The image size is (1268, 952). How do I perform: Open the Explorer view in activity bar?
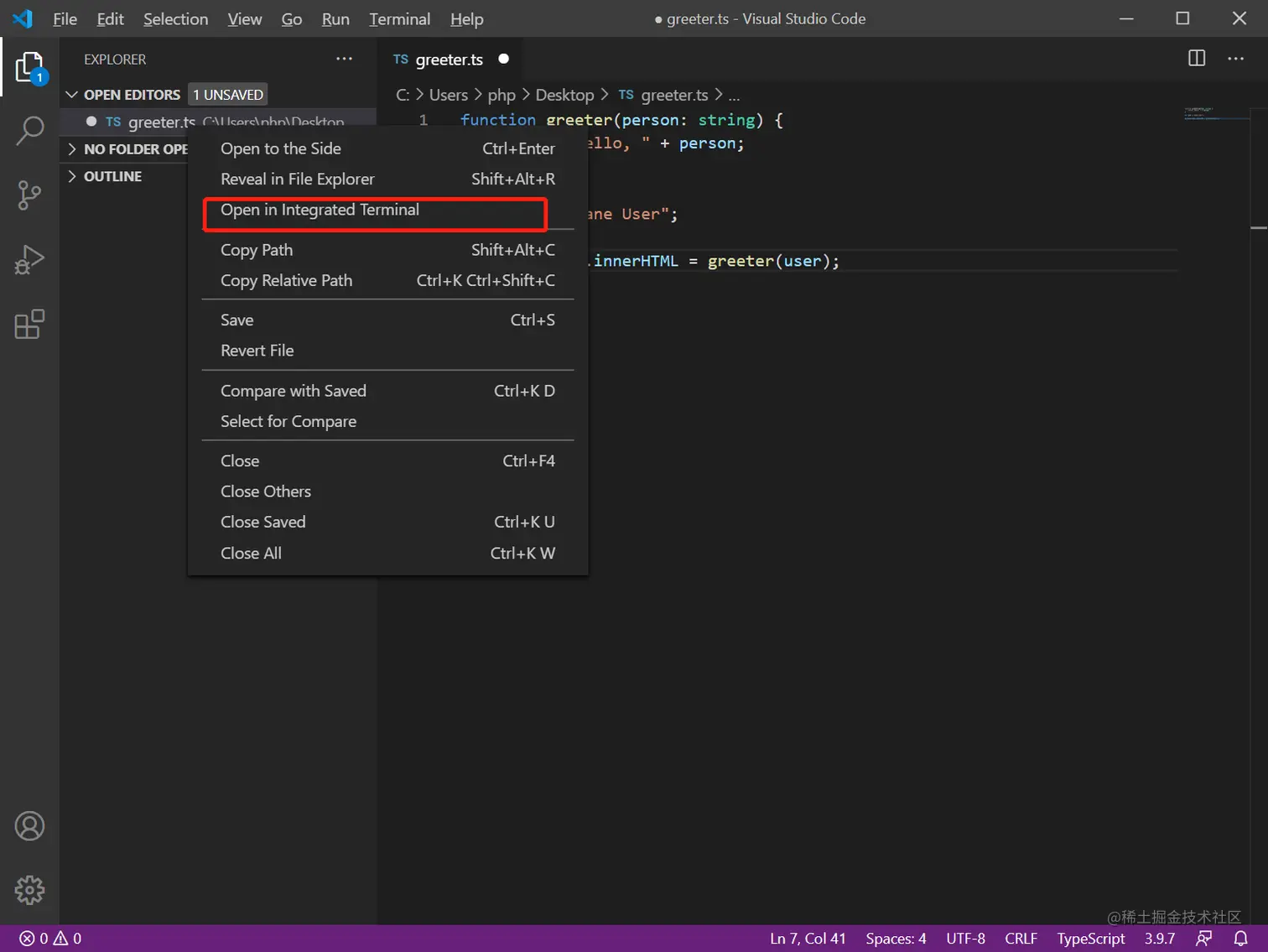[29, 68]
